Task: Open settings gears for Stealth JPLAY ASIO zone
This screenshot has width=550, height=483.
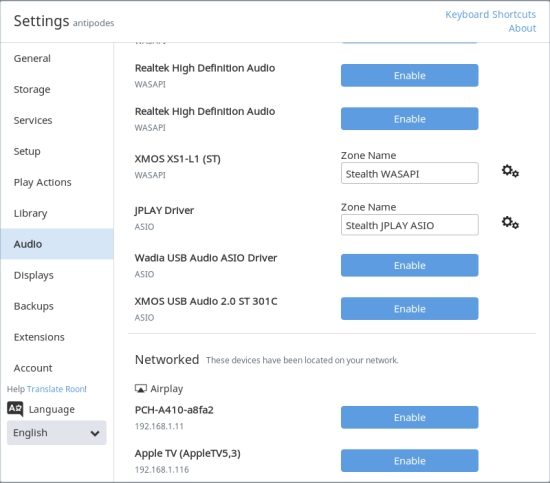Action: tap(510, 222)
